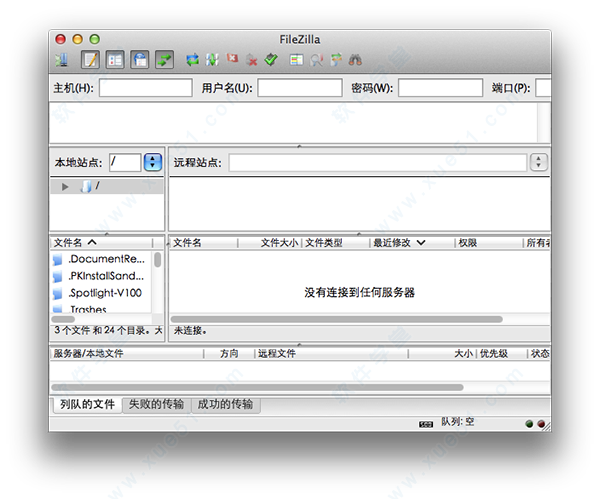
Task: Open the directory listing filters icon
Action: [x=297, y=60]
